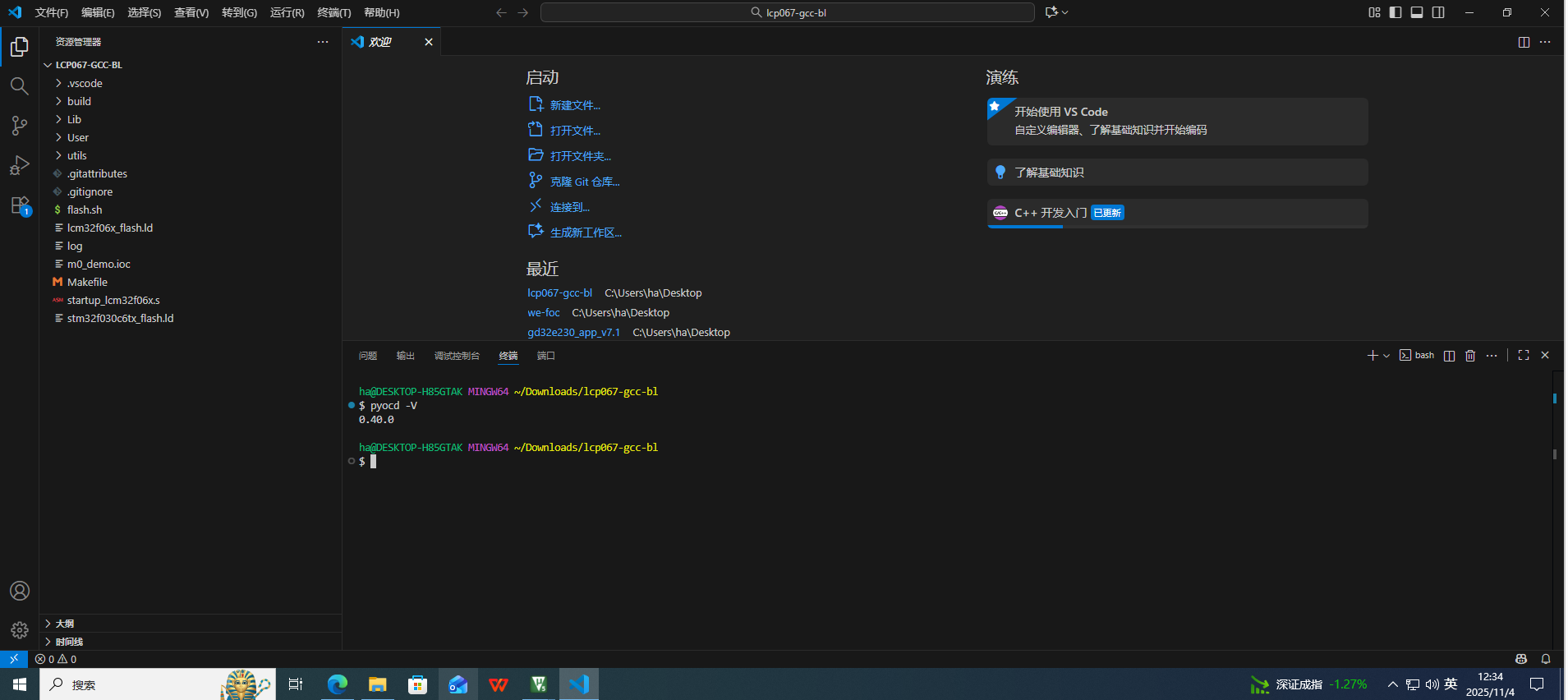Open the Search view in activity bar
The width and height of the screenshot is (1568, 700).
click(x=19, y=86)
